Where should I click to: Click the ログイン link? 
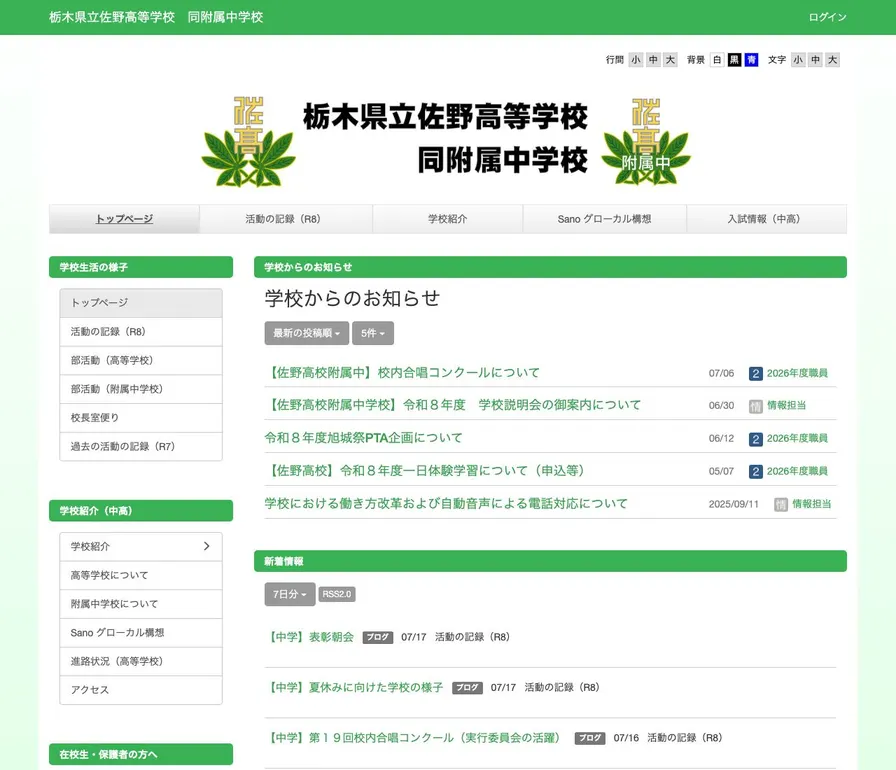(x=827, y=17)
